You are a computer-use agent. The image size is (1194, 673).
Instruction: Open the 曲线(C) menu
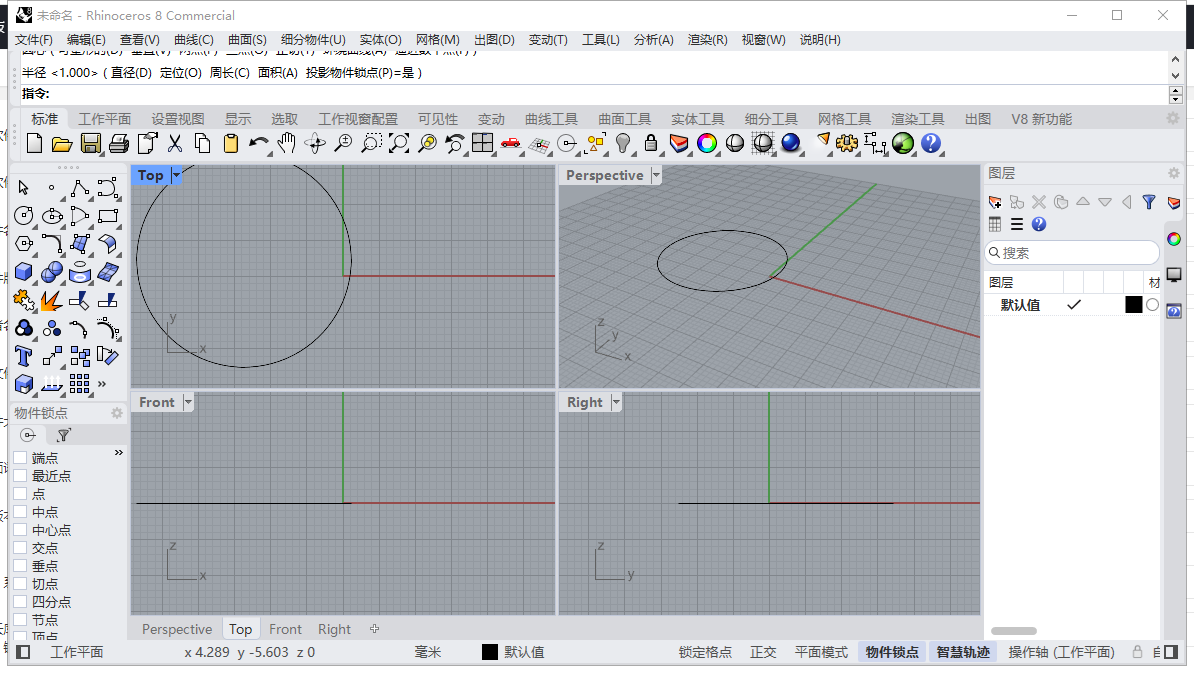tap(193, 40)
